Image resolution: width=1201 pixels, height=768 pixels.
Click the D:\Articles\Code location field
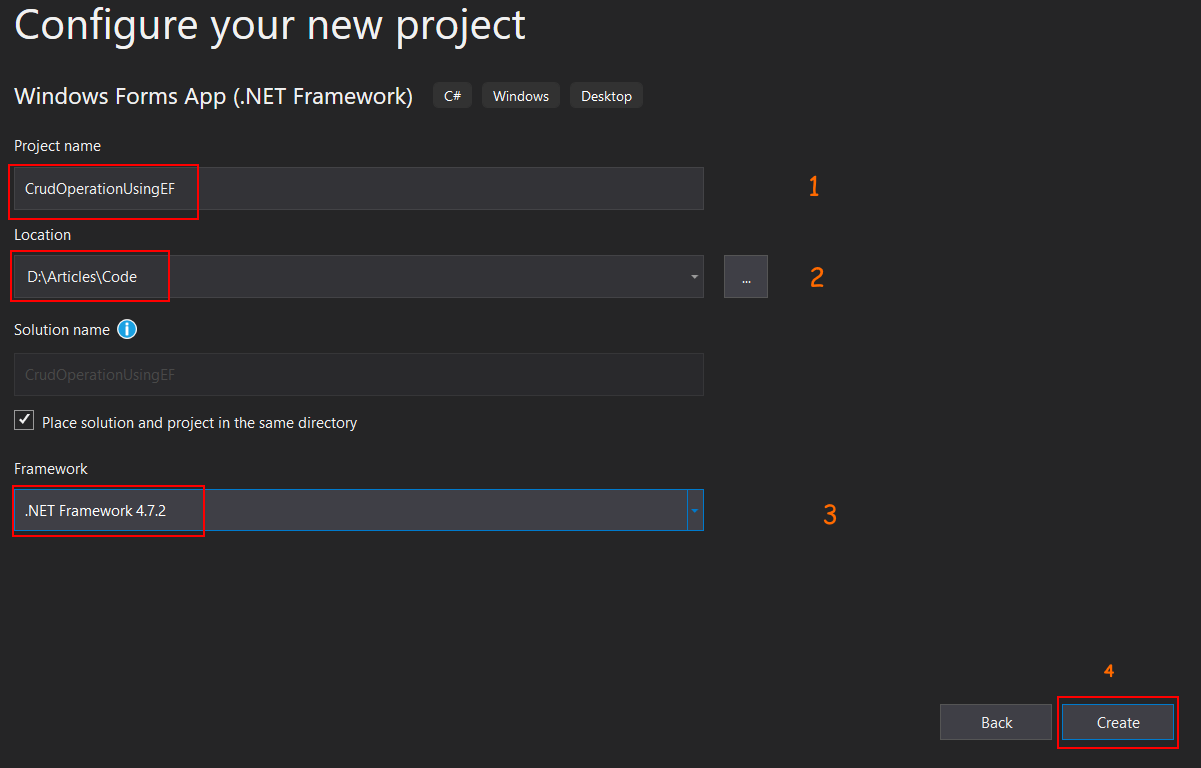pyautogui.click(x=350, y=277)
